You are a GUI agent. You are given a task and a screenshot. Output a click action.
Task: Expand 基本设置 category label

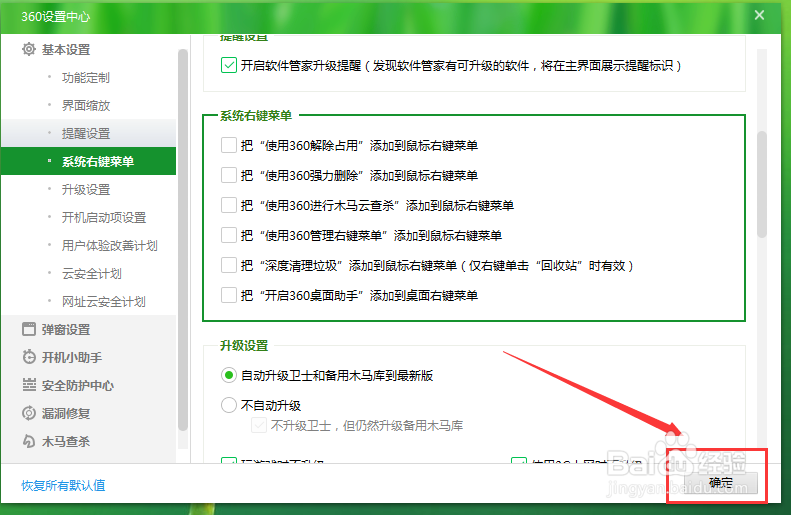pyautogui.click(x=66, y=49)
